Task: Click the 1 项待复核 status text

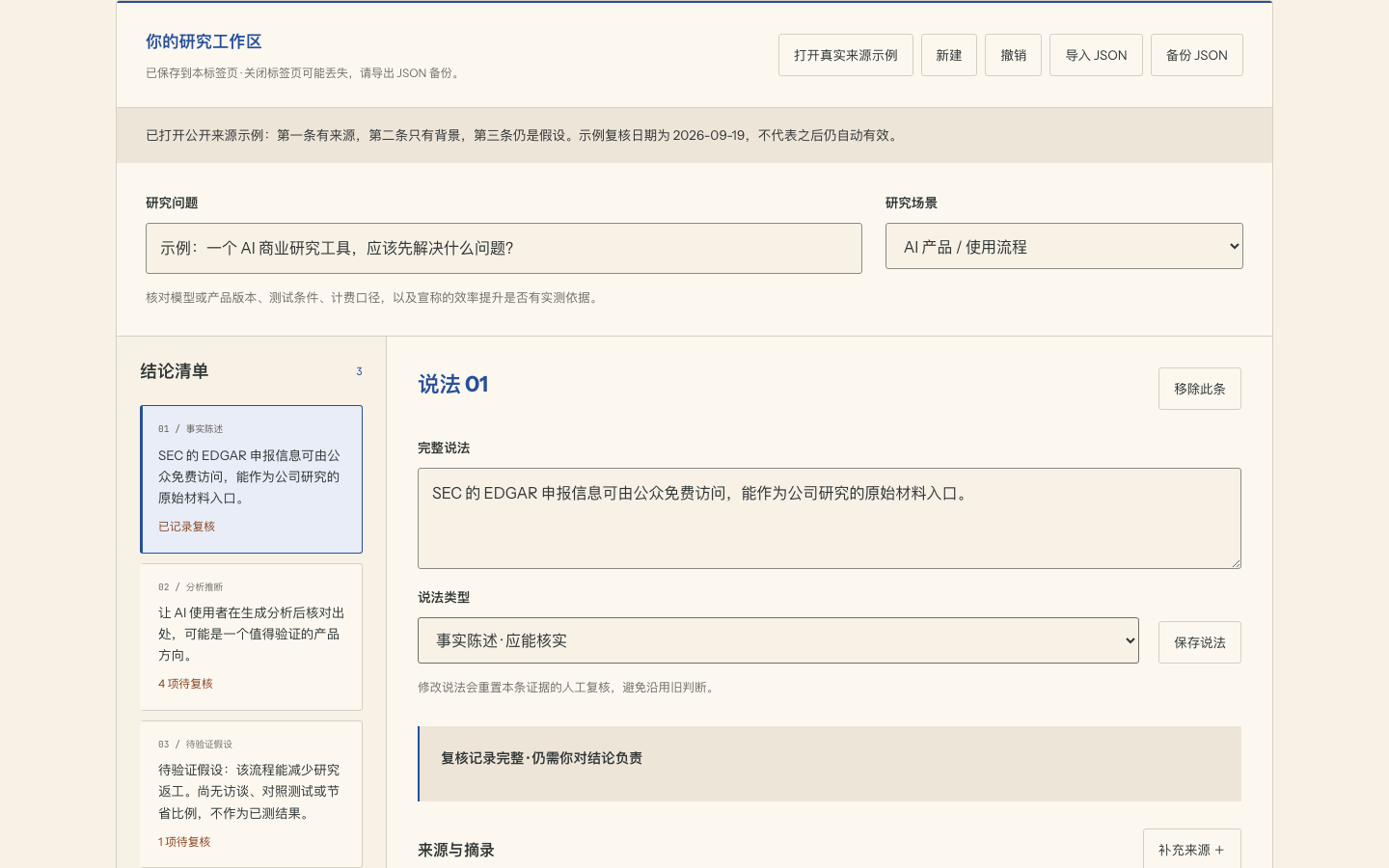Action: tap(184, 842)
